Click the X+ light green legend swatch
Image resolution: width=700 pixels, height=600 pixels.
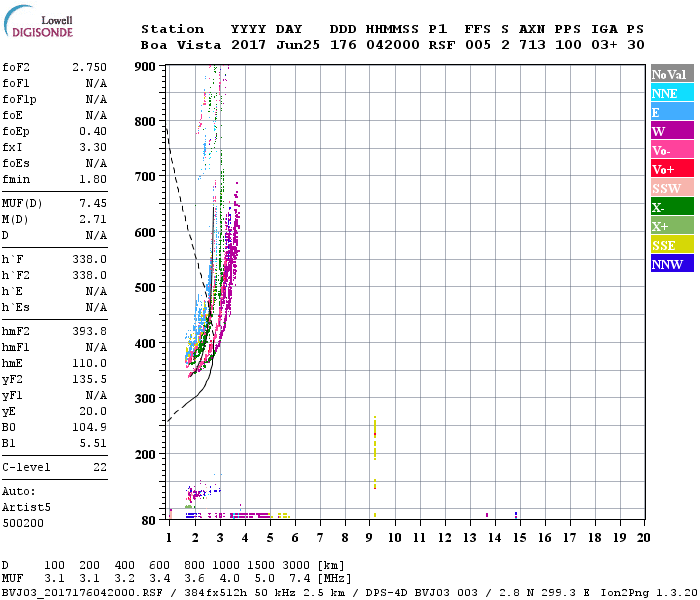[x=670, y=226]
